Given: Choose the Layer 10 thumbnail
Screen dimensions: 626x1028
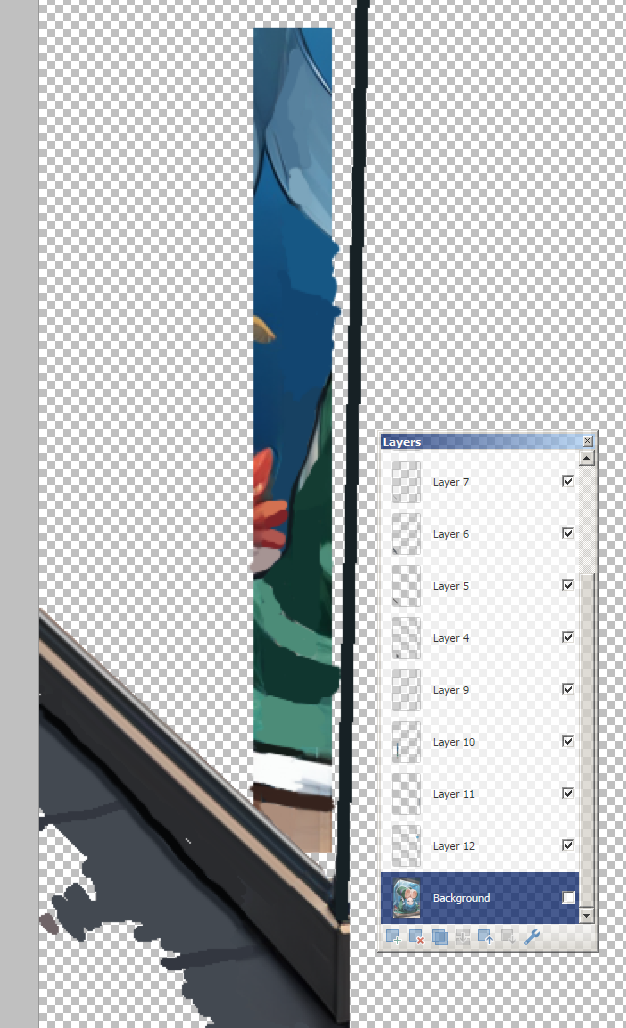Looking at the screenshot, I should pyautogui.click(x=406, y=741).
